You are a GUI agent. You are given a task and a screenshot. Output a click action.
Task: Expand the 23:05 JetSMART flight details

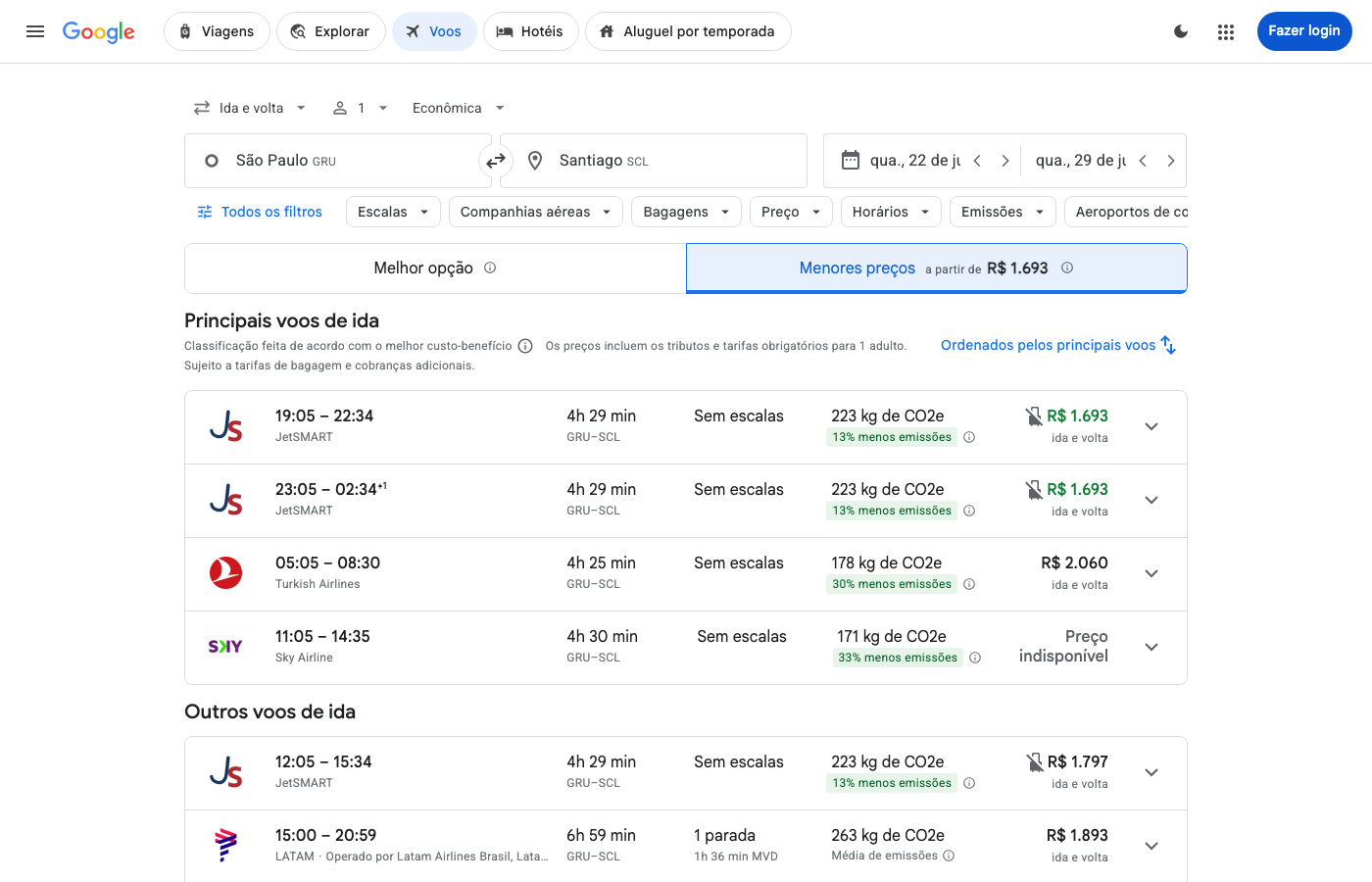pos(1151,500)
